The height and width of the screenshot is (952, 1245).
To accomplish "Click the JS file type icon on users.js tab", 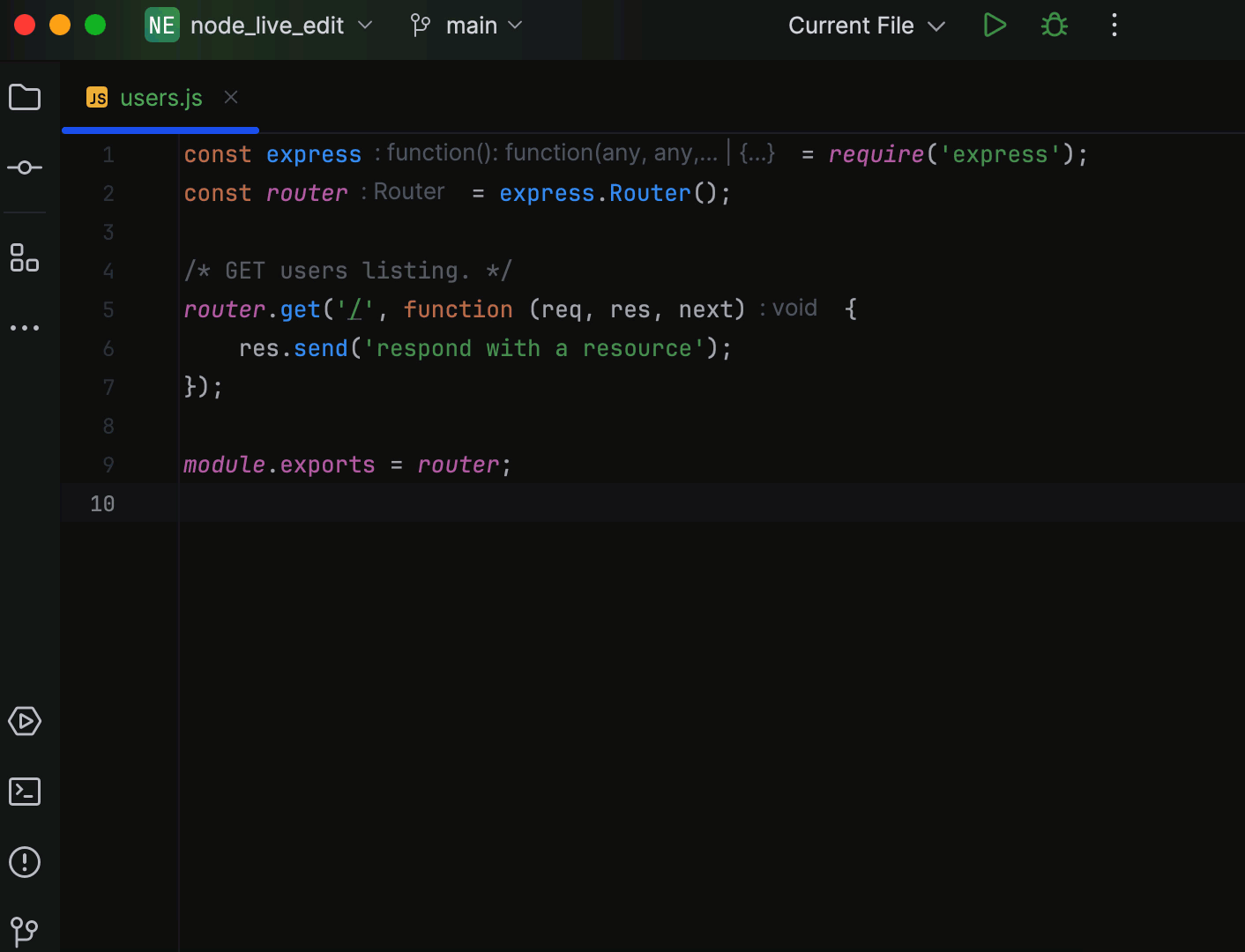I will pos(98,97).
